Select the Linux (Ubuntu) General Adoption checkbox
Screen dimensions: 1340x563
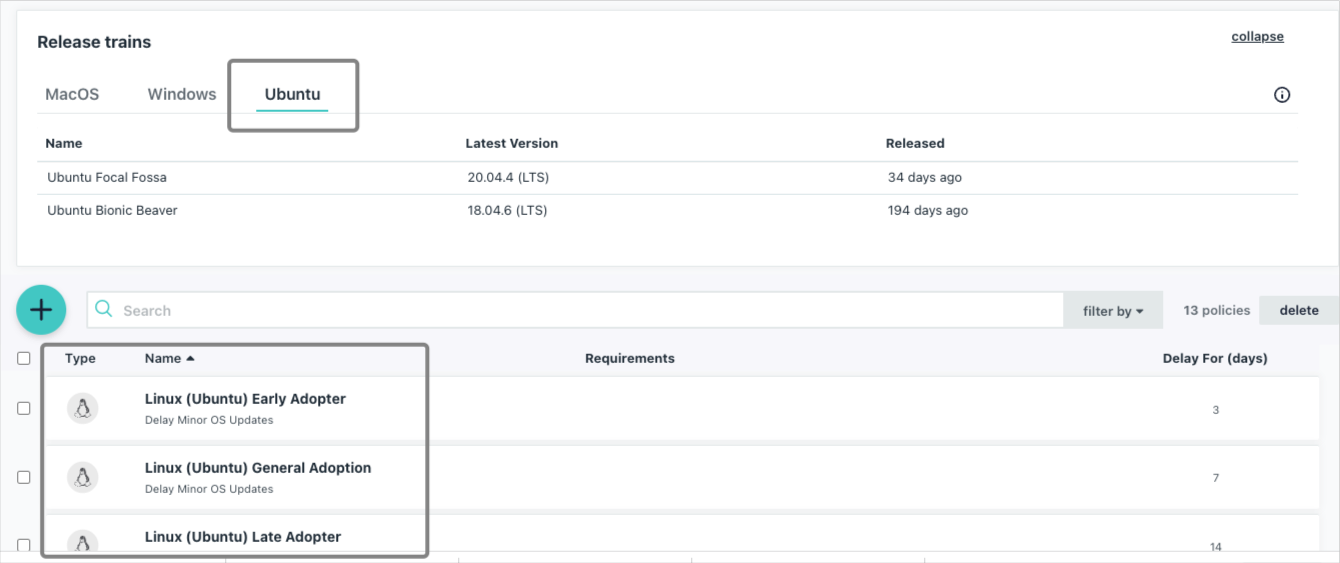pyautogui.click(x=24, y=477)
